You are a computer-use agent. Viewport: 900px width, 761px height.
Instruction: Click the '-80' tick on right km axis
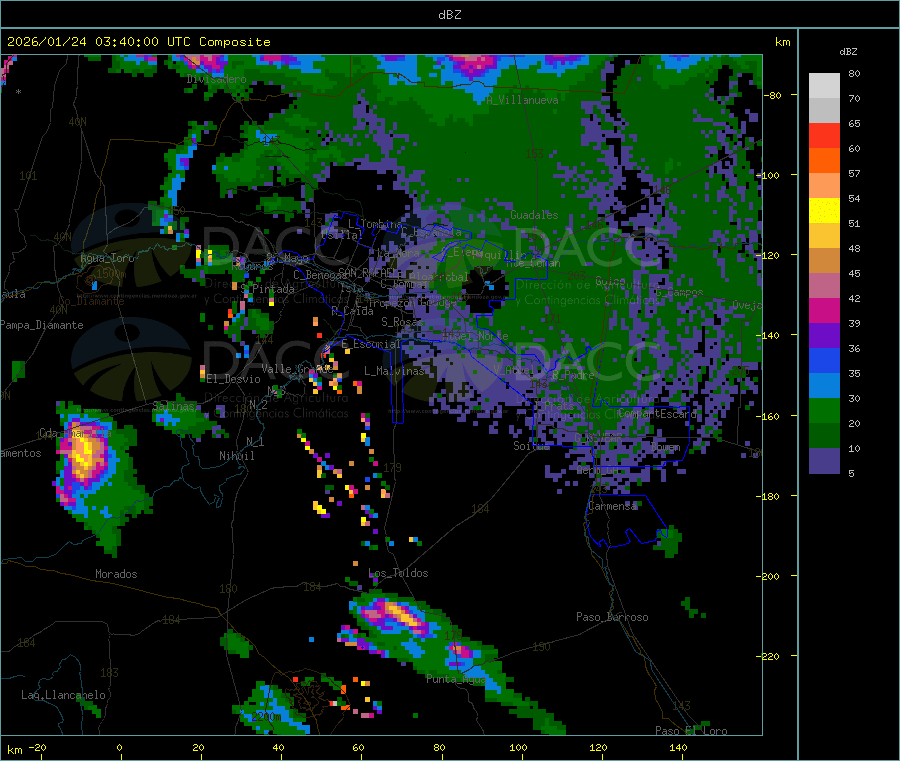[x=773, y=95]
